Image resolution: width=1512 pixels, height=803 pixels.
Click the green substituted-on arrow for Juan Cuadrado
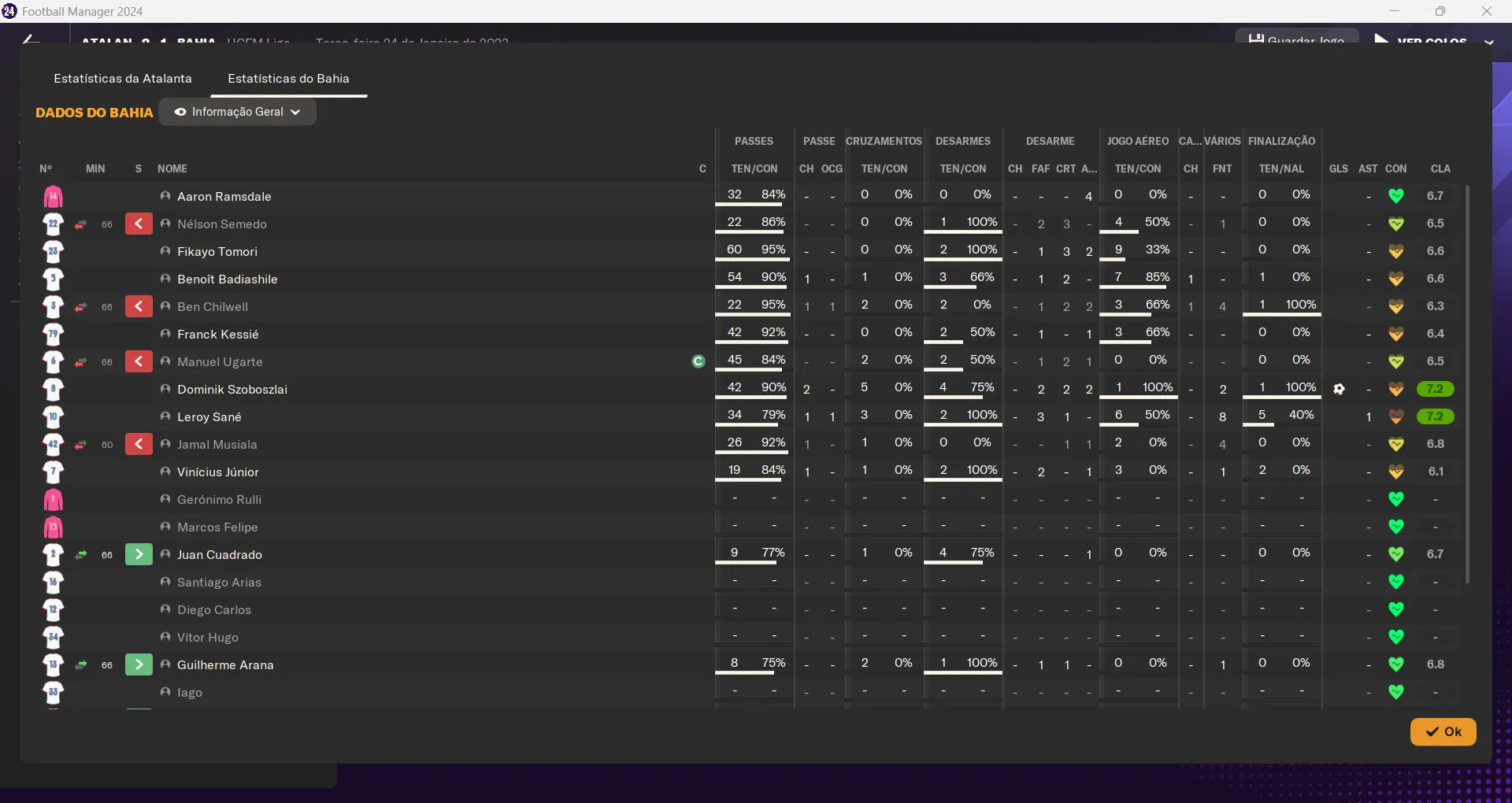point(139,555)
